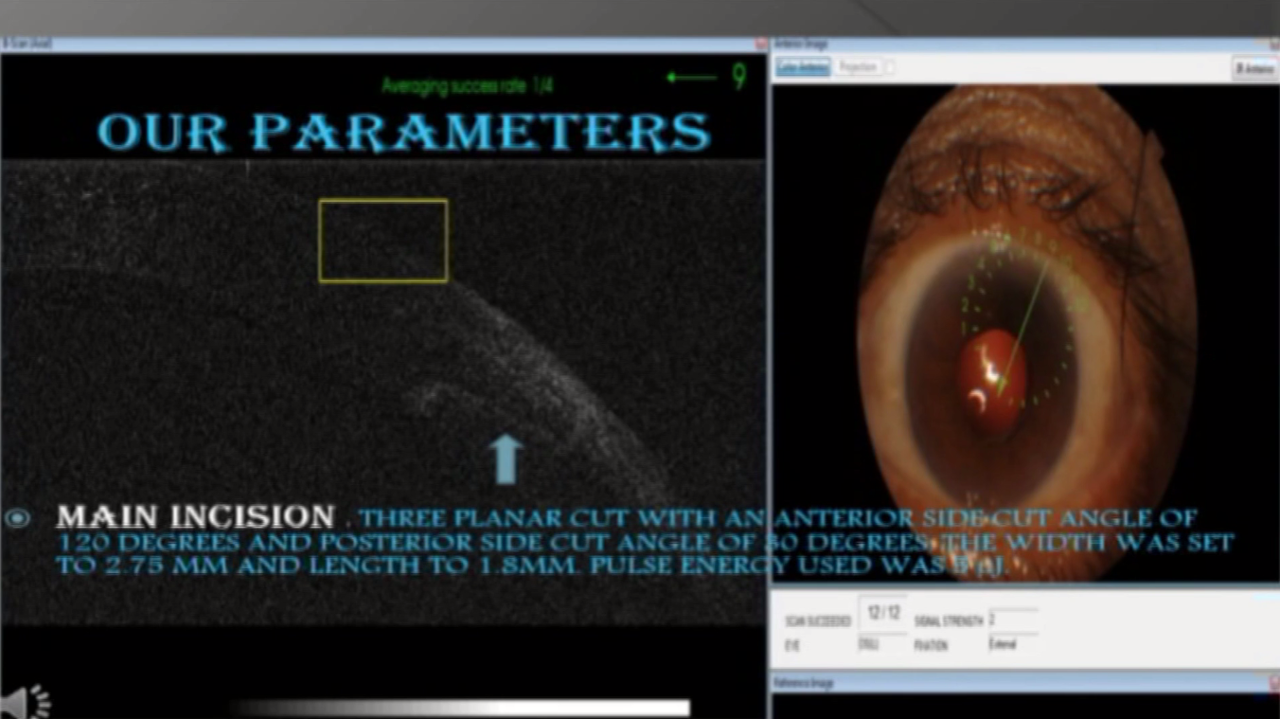
Task: Click the audio speaker icon at bottom left
Action: [25, 702]
